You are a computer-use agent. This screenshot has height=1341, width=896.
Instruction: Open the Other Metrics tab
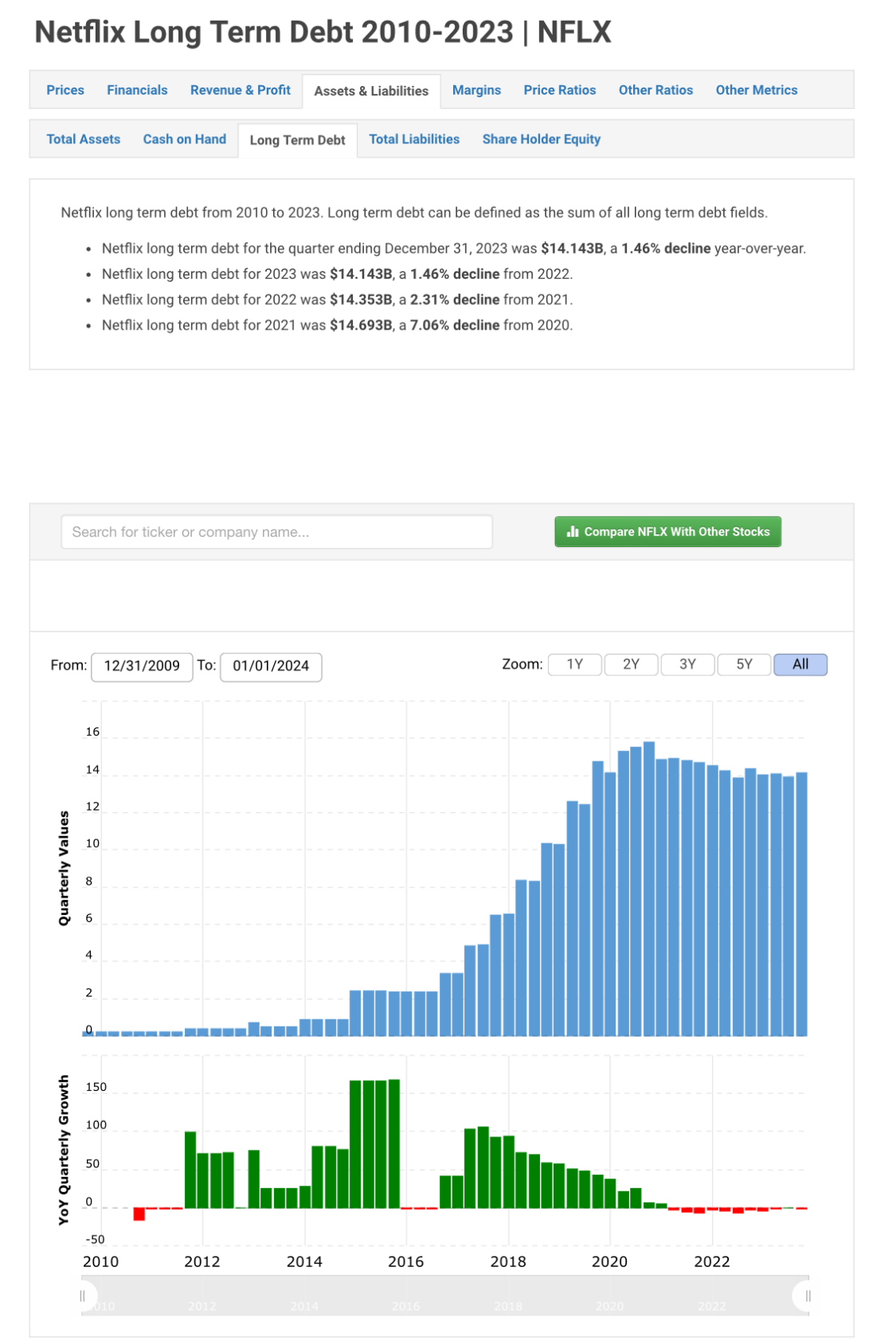[757, 90]
